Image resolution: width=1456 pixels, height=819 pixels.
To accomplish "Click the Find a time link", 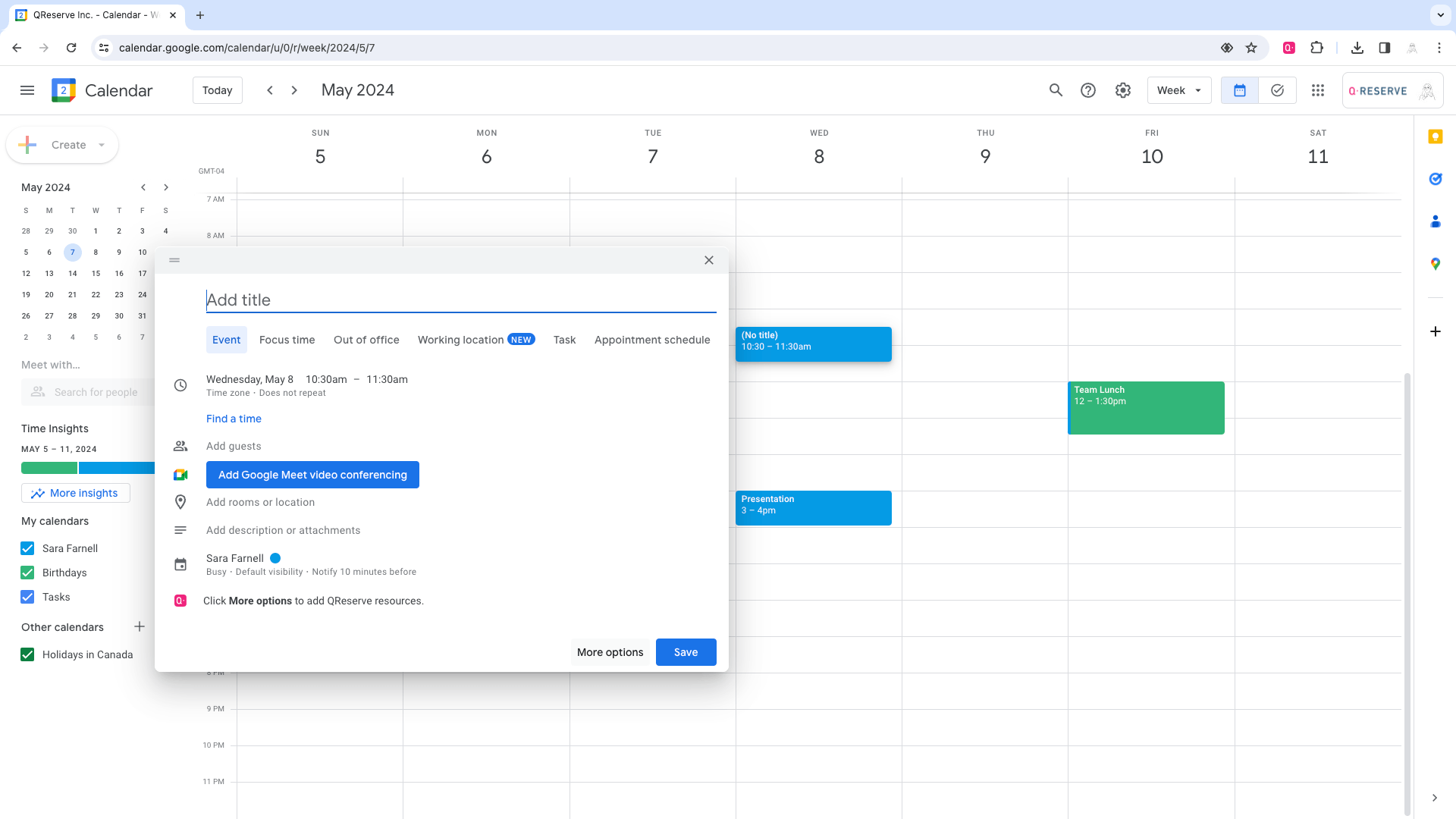I will (234, 419).
